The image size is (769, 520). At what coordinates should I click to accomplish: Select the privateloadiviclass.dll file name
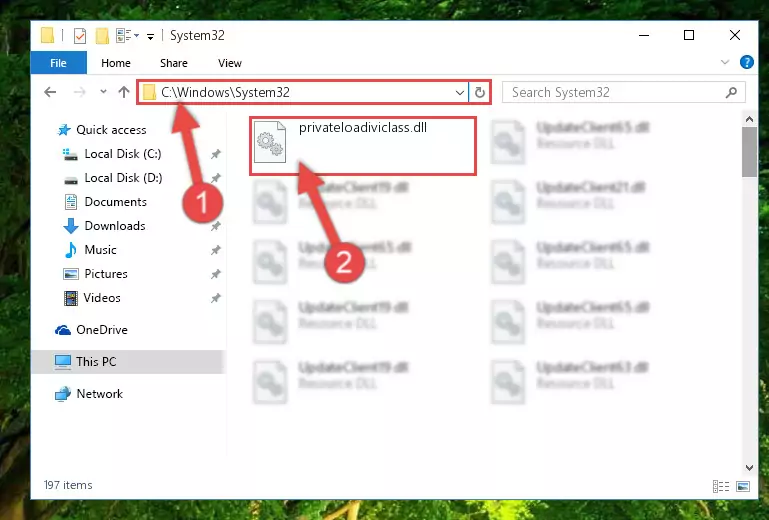click(362, 128)
